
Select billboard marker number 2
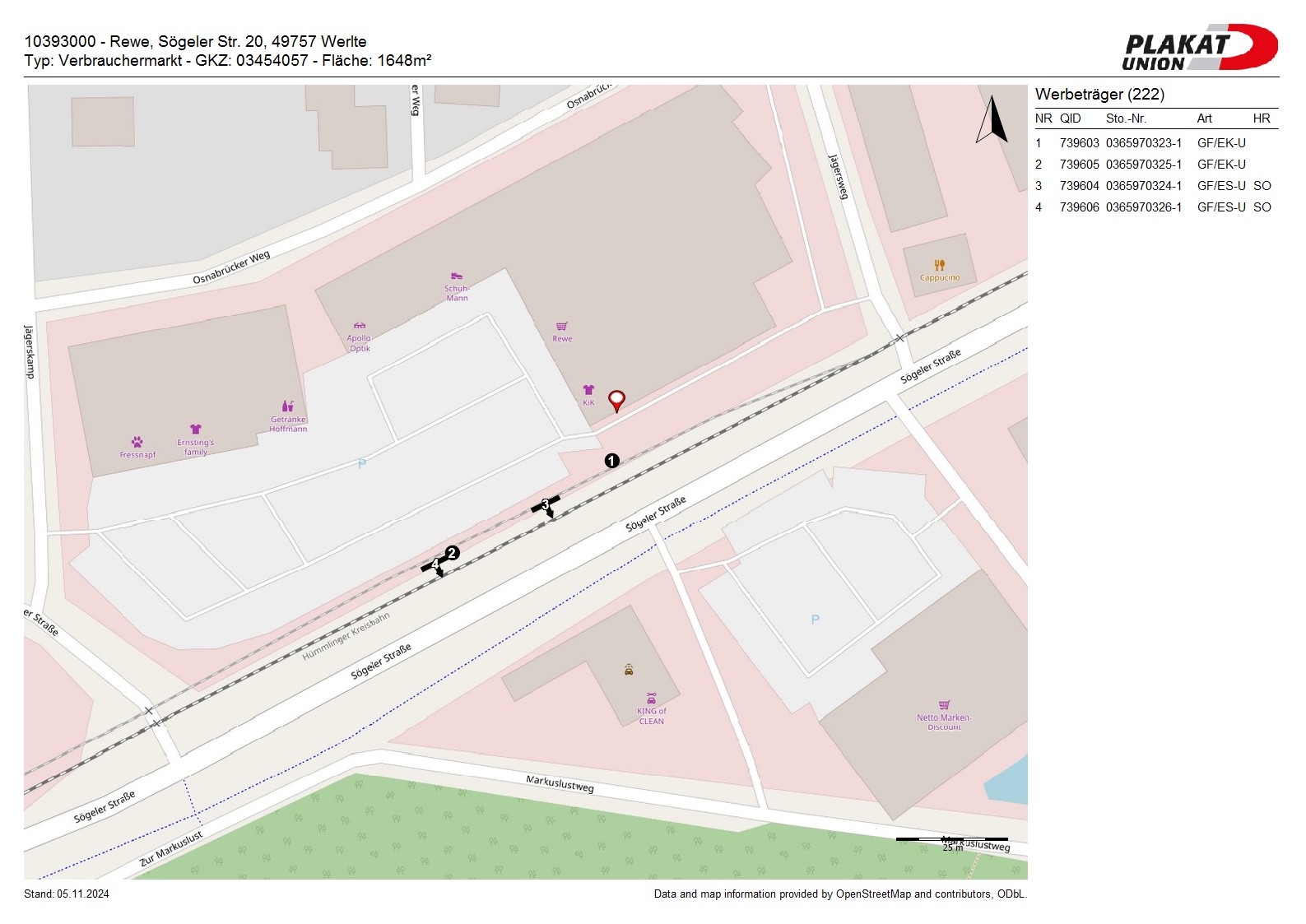pos(452,553)
